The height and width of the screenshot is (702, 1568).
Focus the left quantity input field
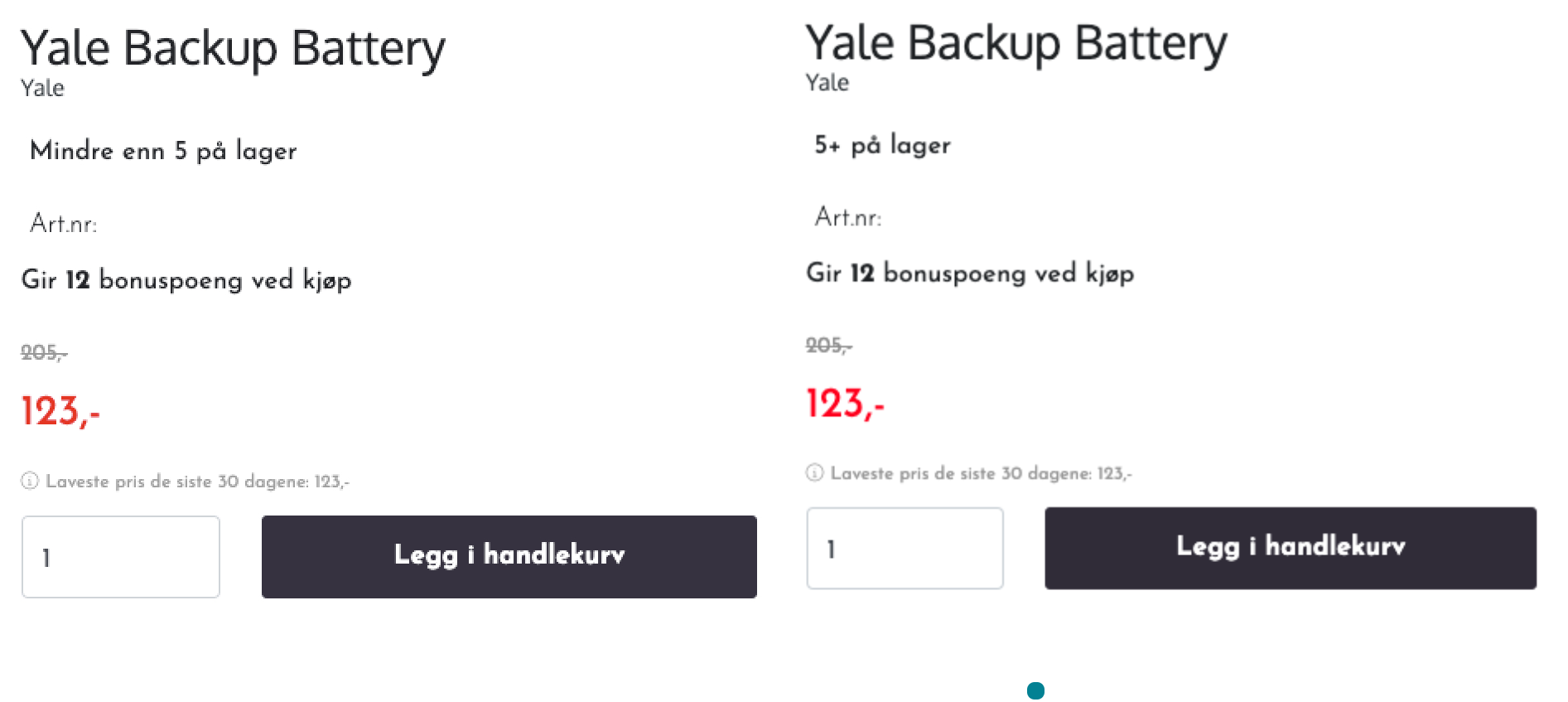[x=121, y=556]
